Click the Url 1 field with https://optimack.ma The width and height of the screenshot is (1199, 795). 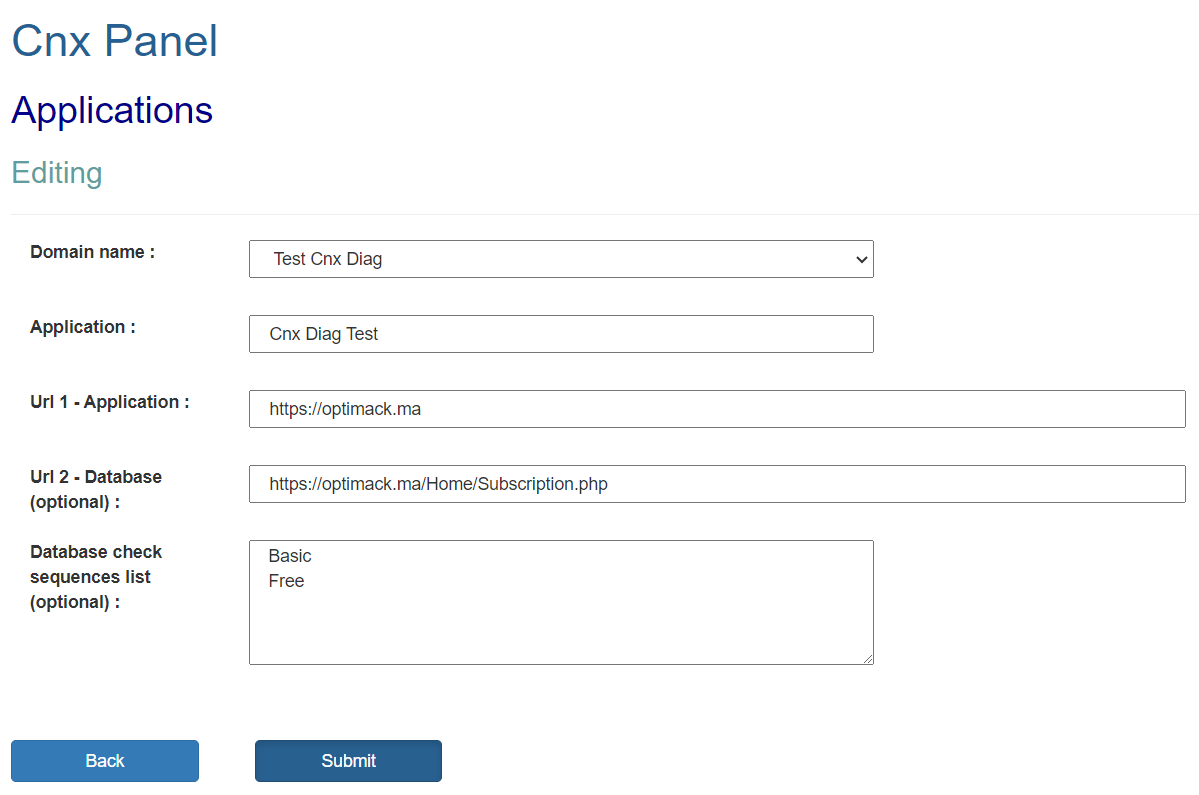pyautogui.click(x=716, y=409)
